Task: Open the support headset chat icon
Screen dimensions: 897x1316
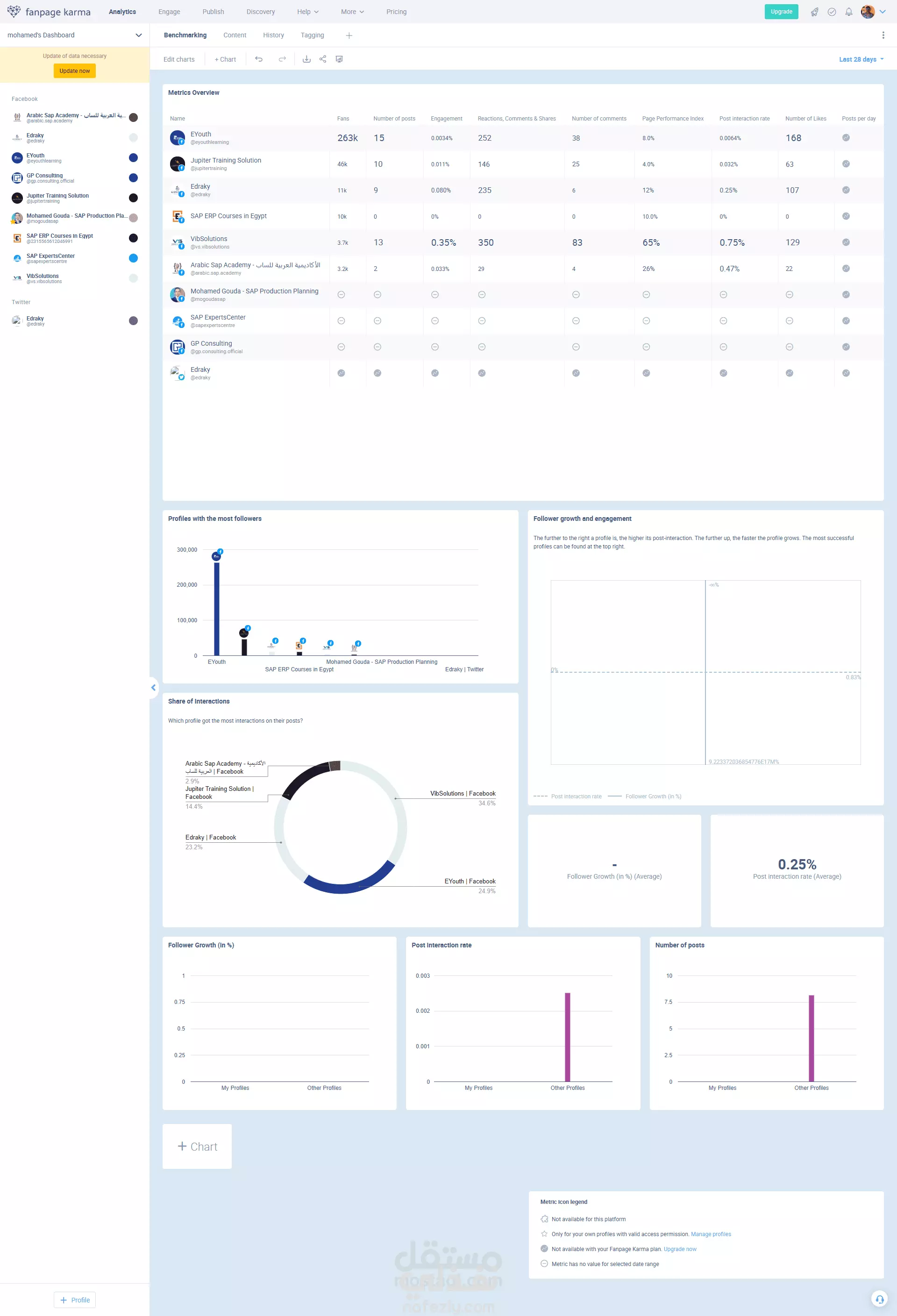Action: pos(879,1298)
